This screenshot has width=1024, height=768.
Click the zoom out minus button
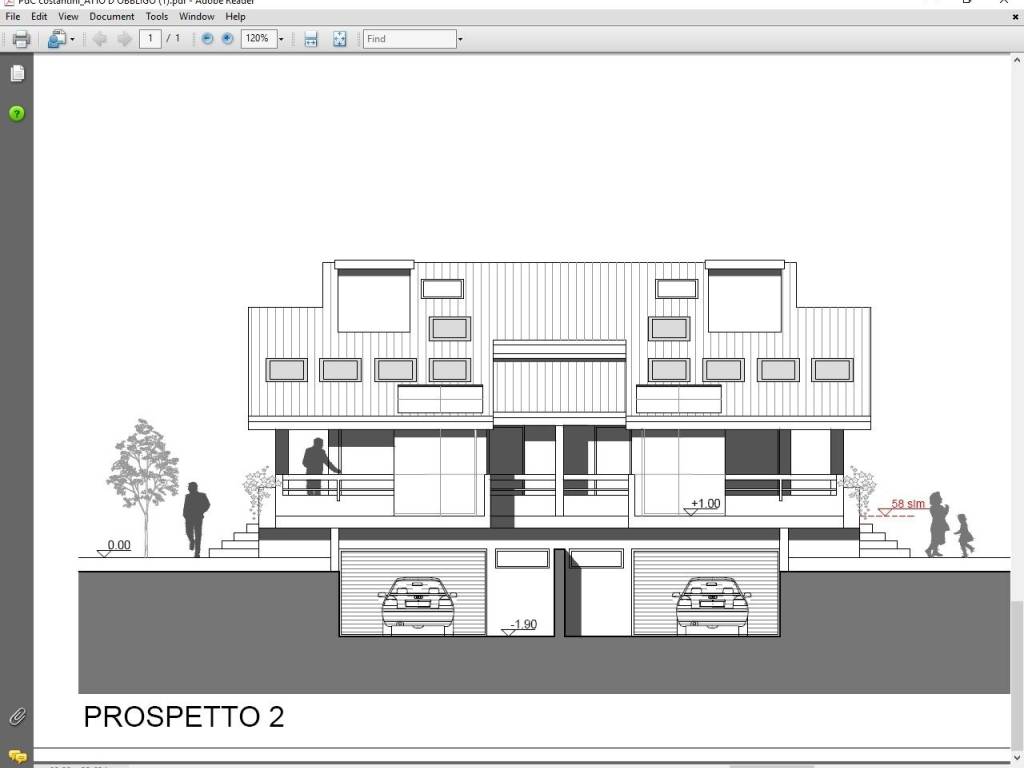(207, 39)
